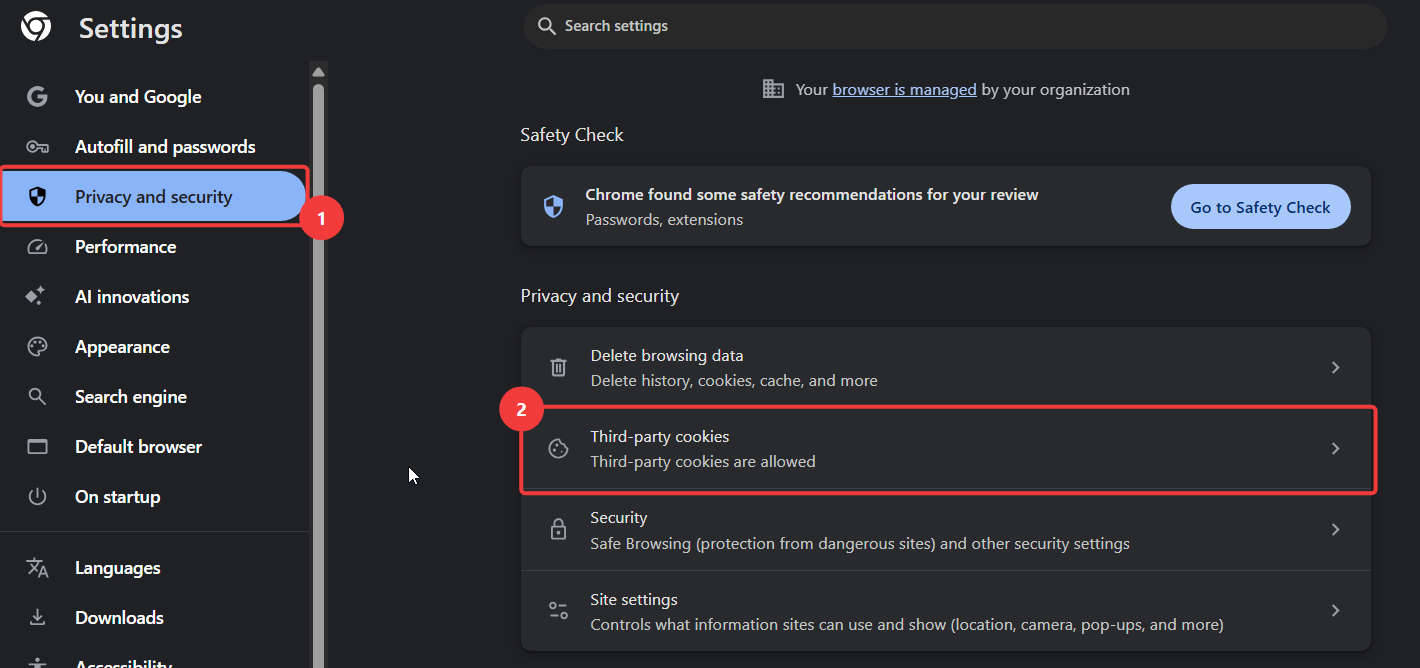Click the sidebar scrollbar up arrow
This screenshot has width=1420, height=668.
point(318,72)
